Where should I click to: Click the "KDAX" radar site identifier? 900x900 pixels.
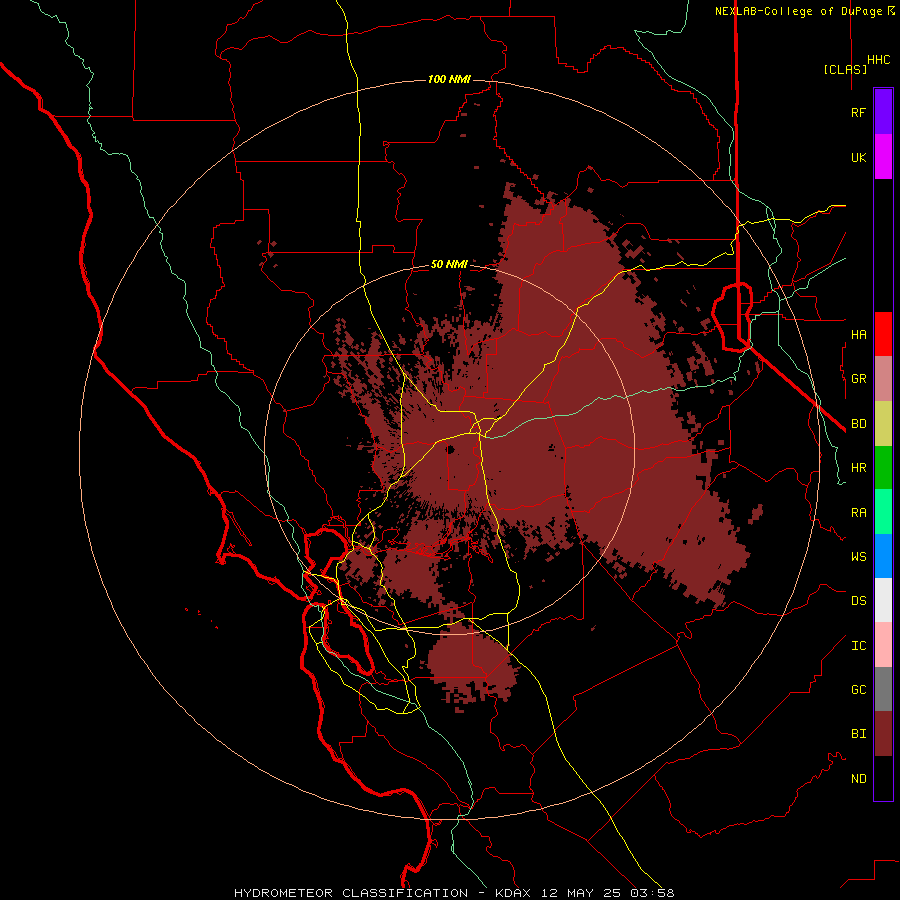513,893
